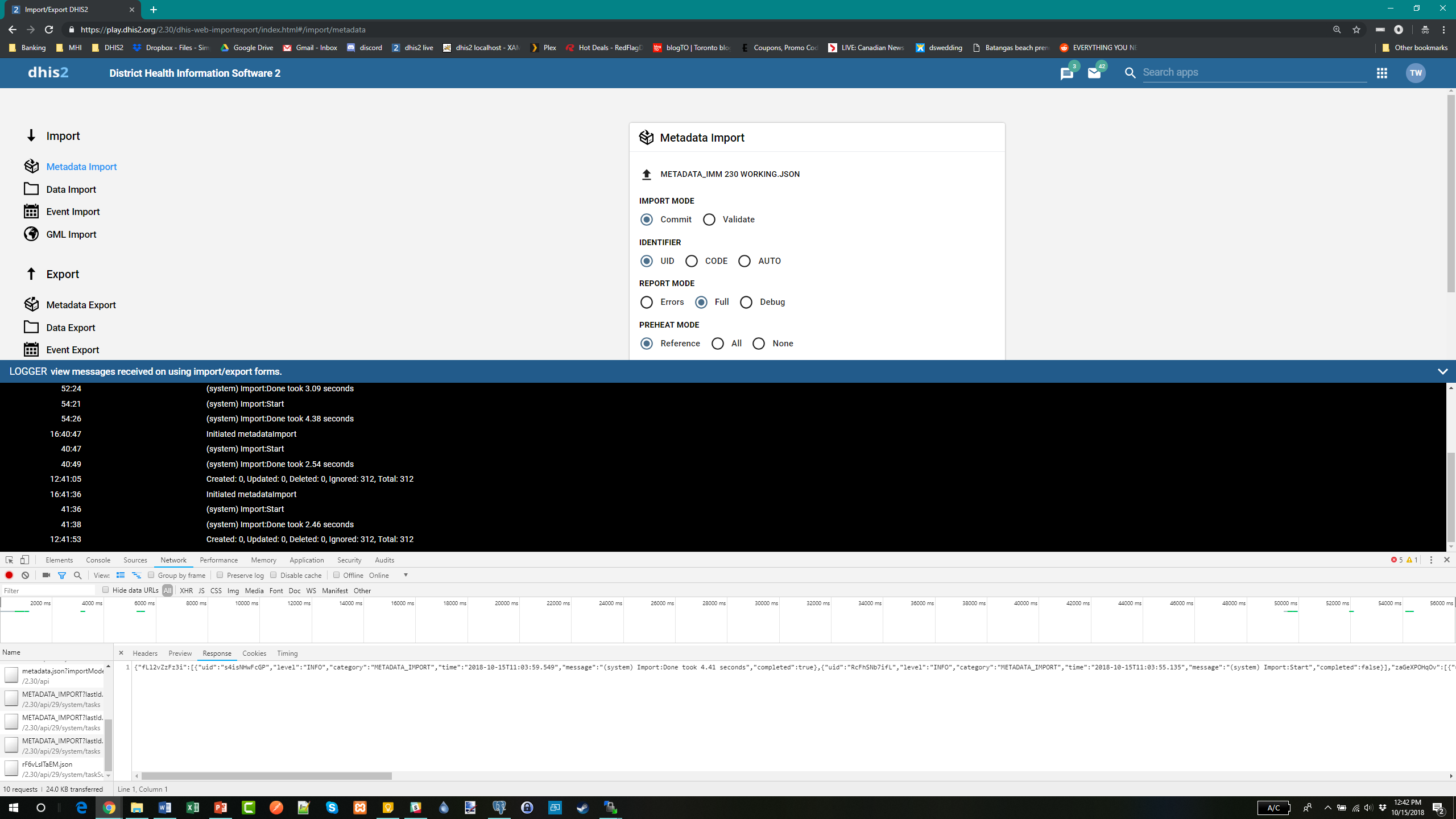Open the Online throttling dropdown
Viewport: 1456px width, 819px height.
[x=389, y=575]
